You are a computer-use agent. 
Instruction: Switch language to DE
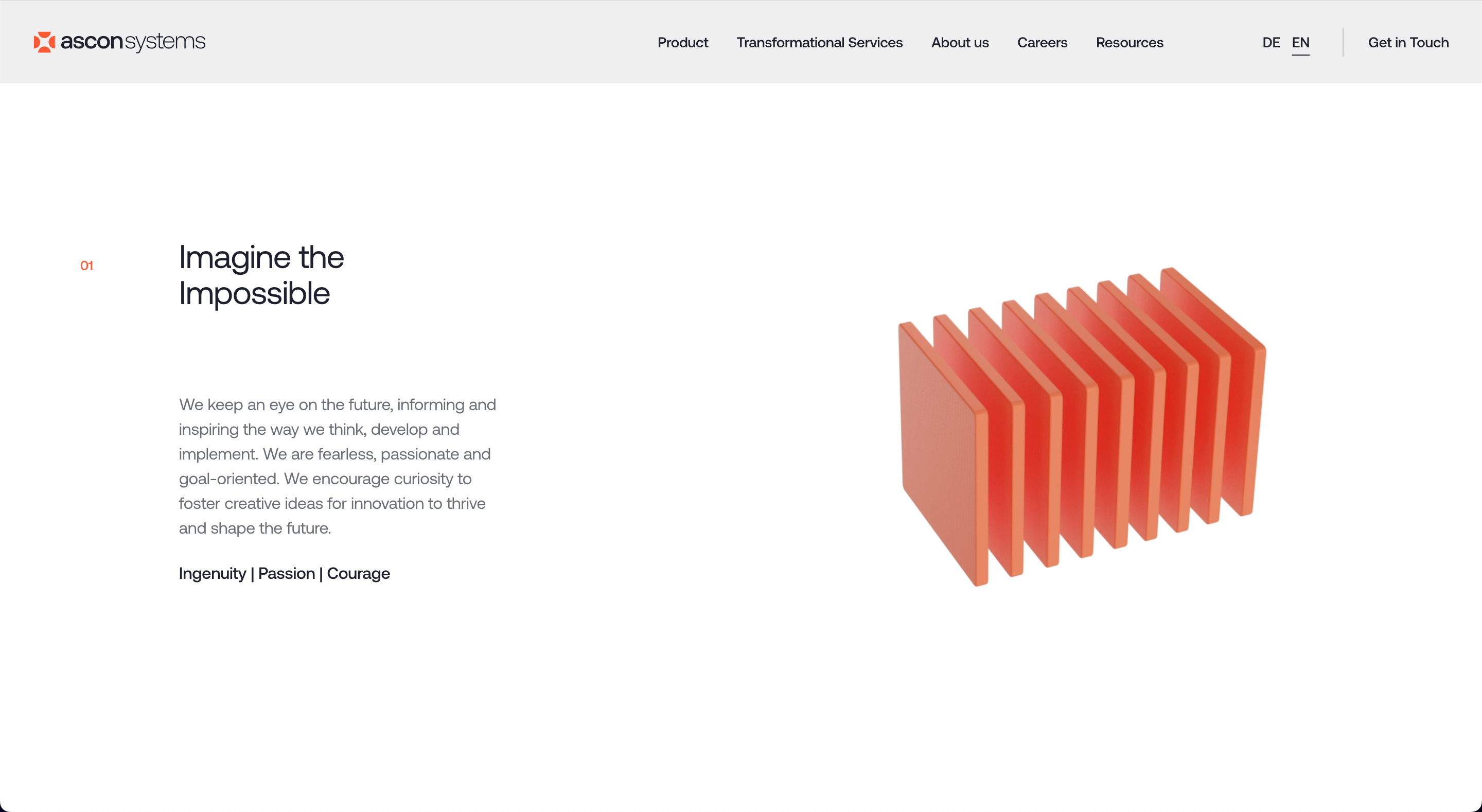1271,43
